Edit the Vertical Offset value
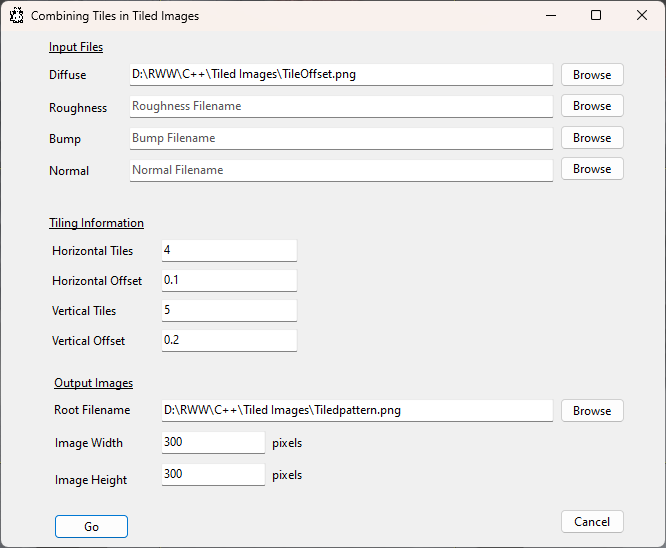This screenshot has height=548, width=666. [228, 341]
